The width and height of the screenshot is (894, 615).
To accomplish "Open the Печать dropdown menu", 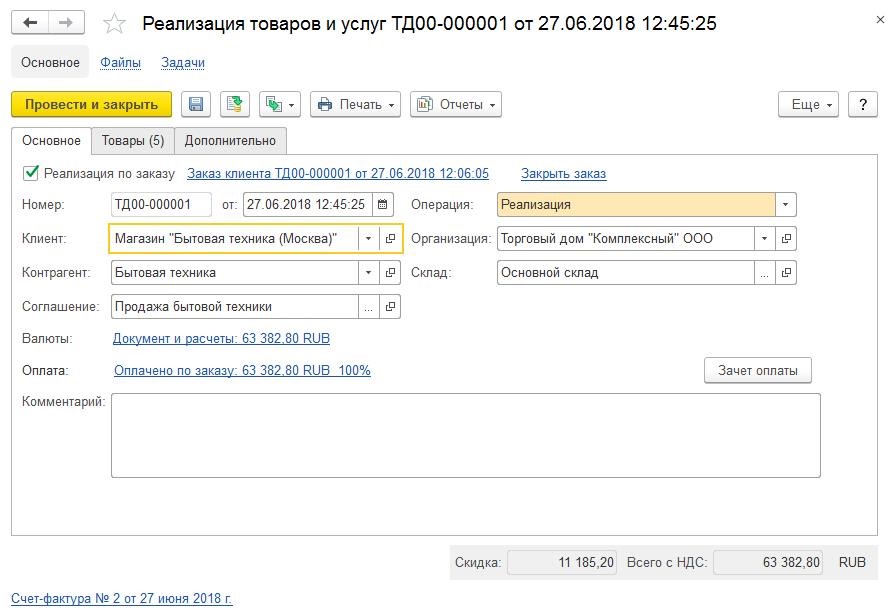I will point(355,104).
